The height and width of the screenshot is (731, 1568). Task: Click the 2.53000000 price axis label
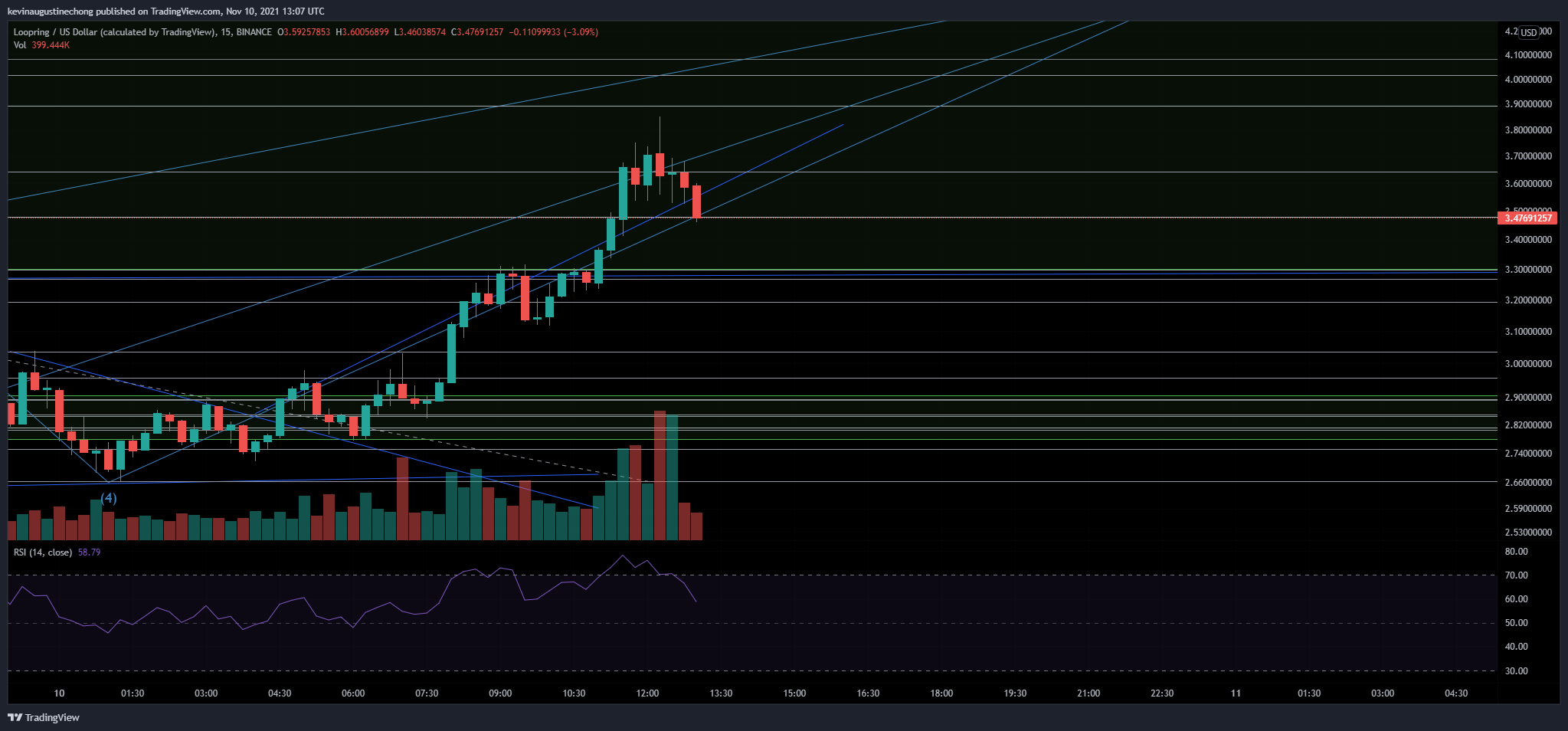[1528, 533]
